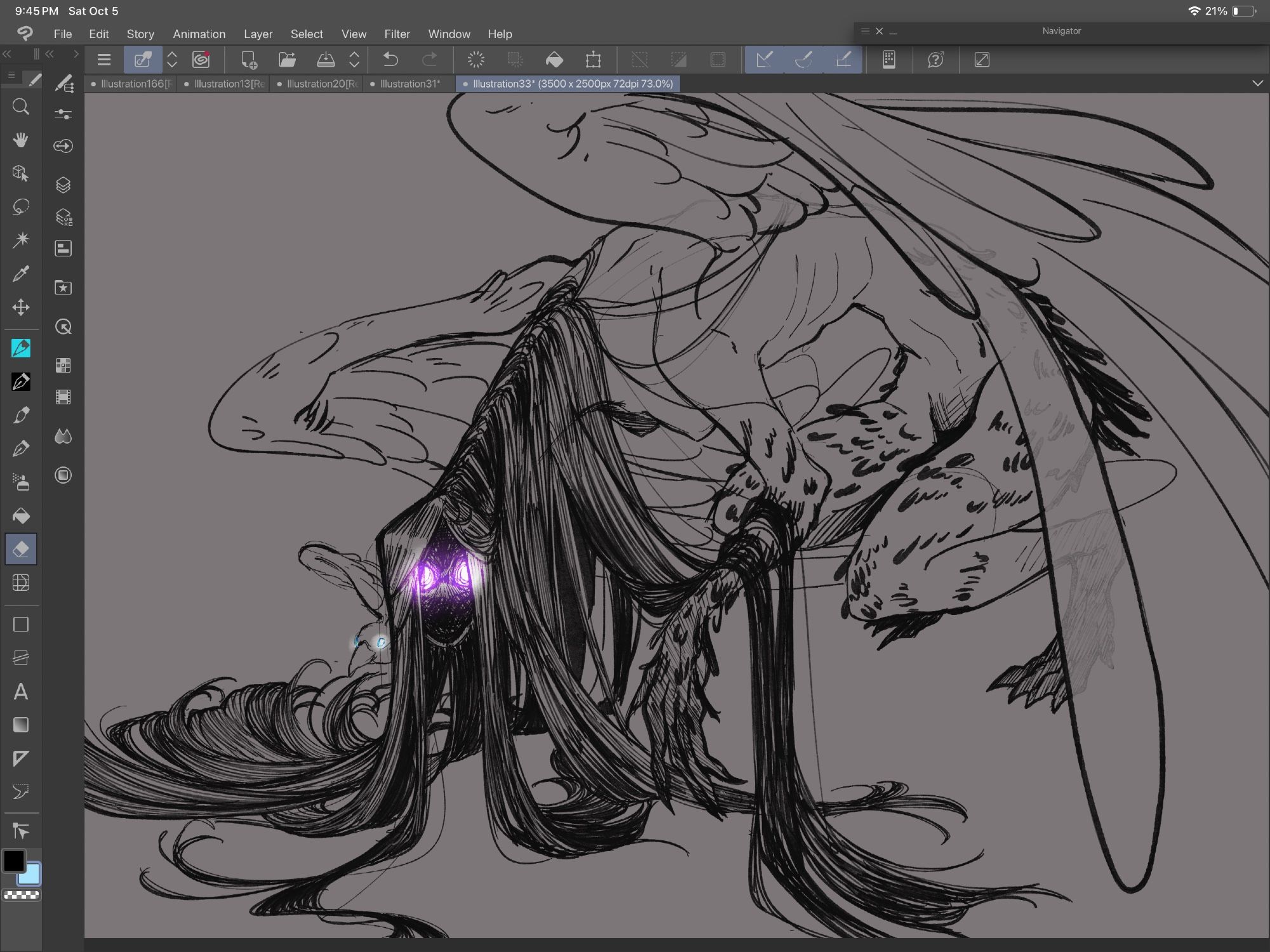Create a new canvas file

249,60
